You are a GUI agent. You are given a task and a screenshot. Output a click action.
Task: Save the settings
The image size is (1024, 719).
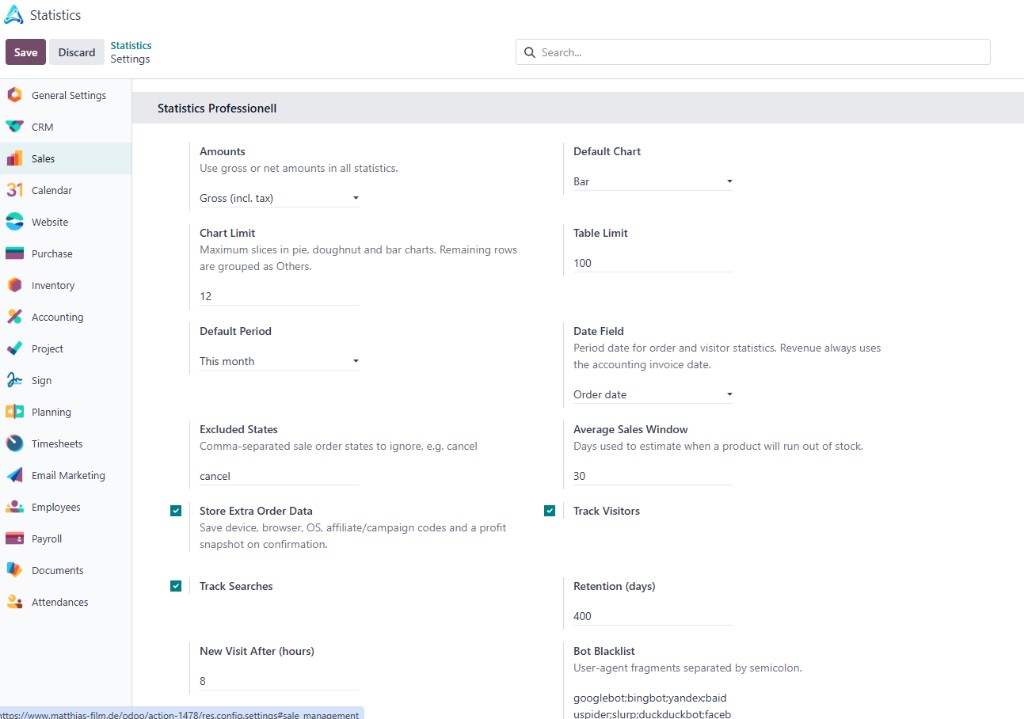25,52
